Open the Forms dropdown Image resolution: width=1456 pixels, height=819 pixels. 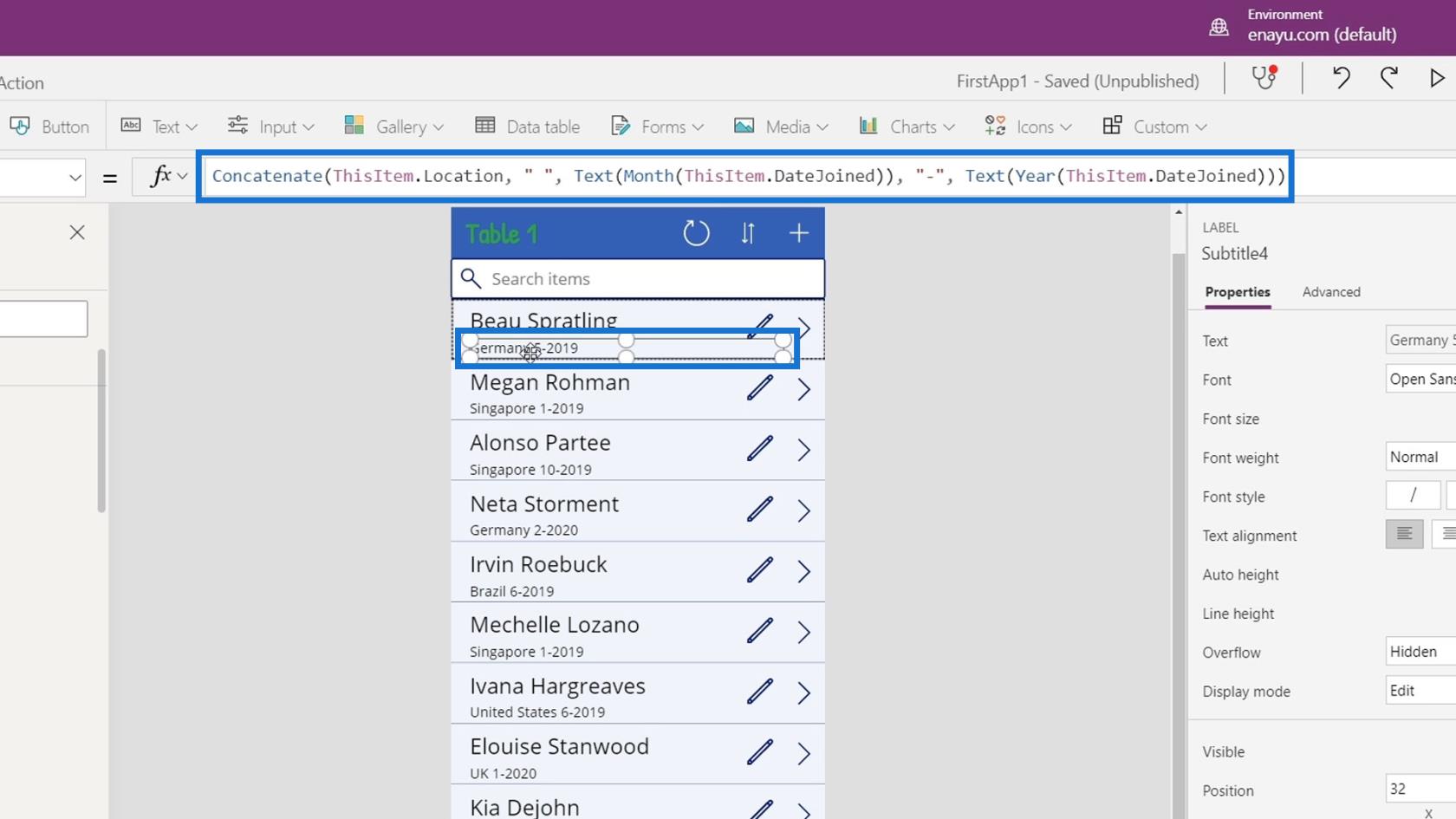[x=657, y=127]
